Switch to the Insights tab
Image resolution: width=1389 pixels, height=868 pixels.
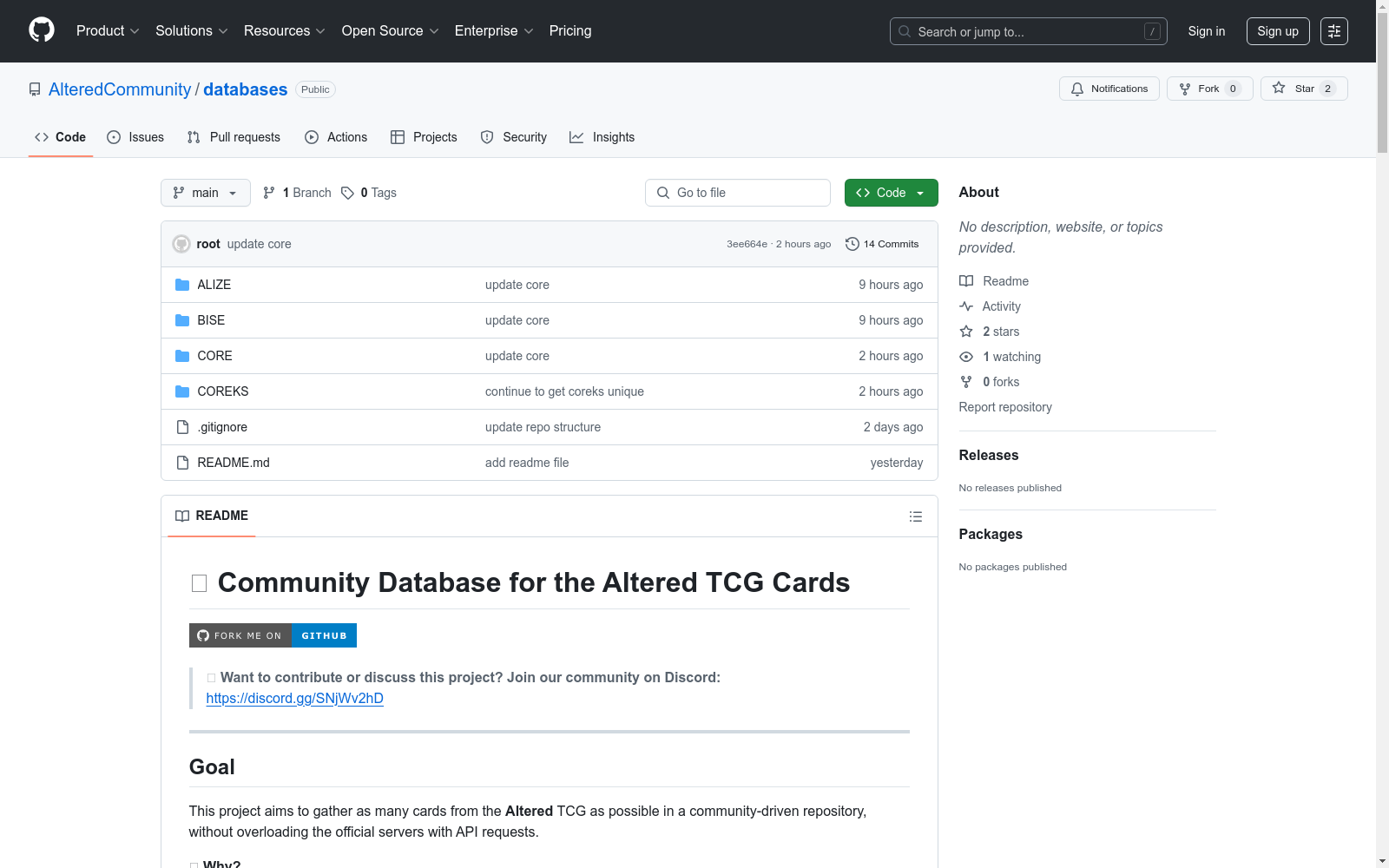click(x=602, y=137)
